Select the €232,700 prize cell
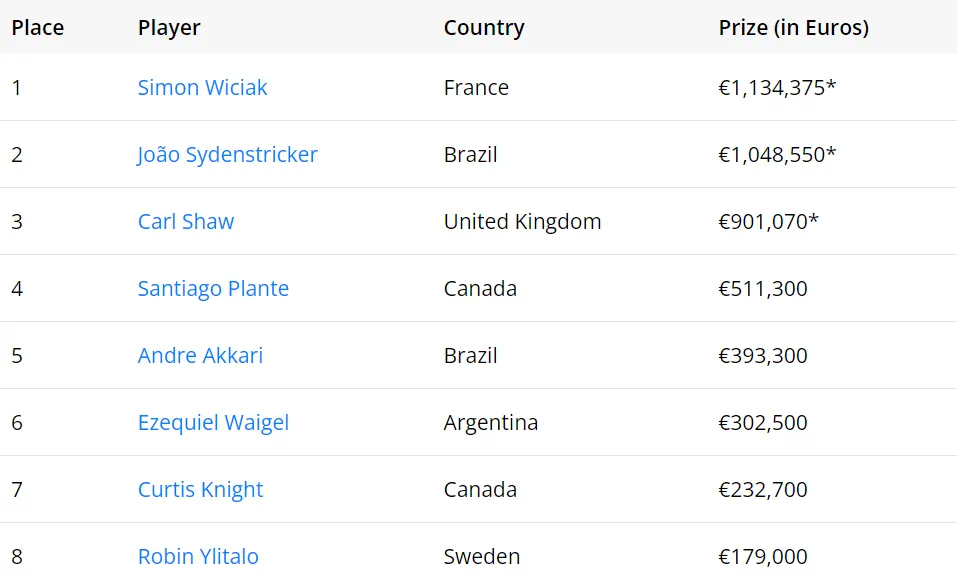This screenshot has height=582, width=957. [762, 490]
